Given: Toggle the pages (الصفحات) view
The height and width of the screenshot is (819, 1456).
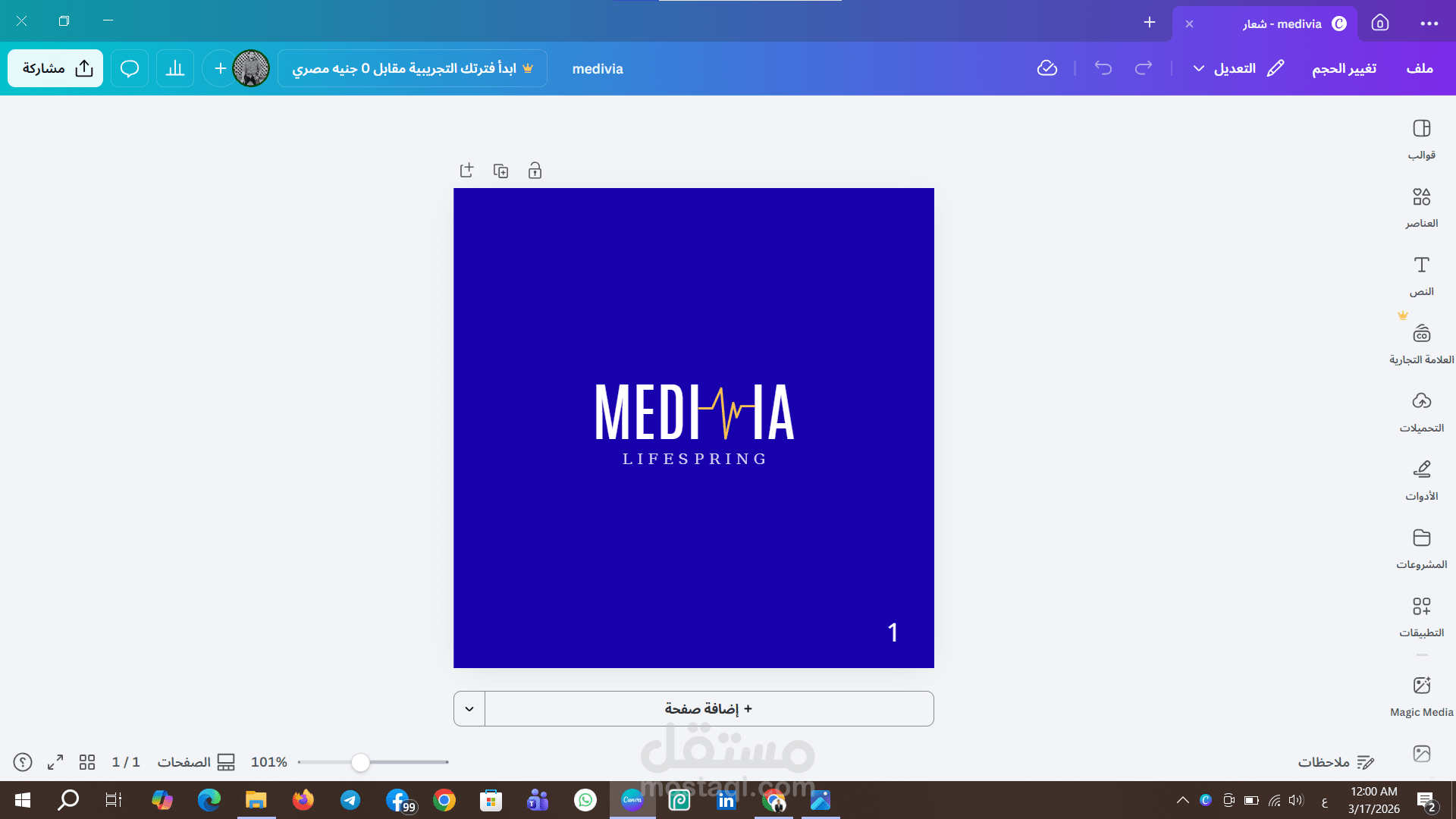Looking at the screenshot, I should (196, 762).
